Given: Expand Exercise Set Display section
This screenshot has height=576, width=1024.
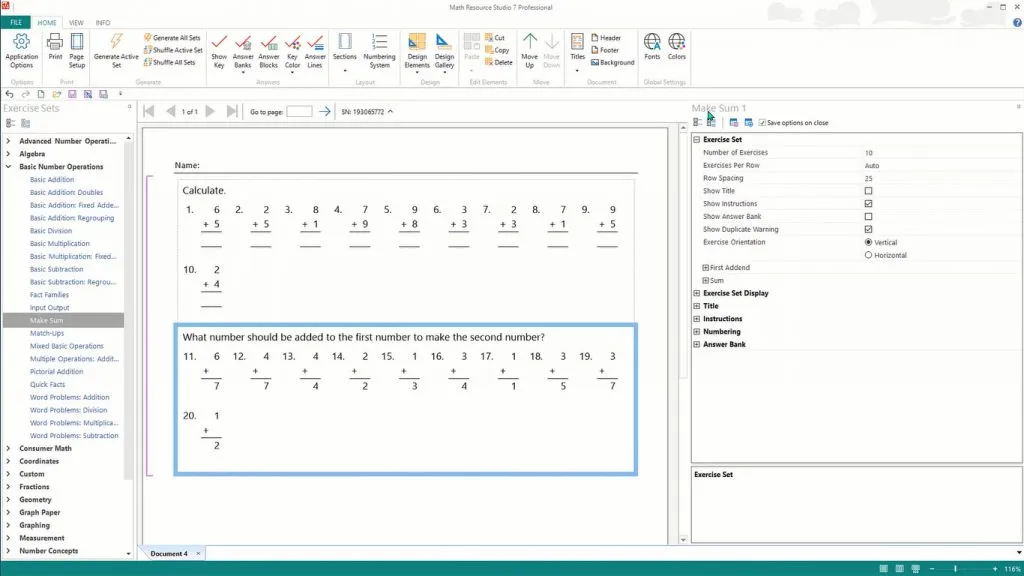Looking at the screenshot, I should (697, 293).
